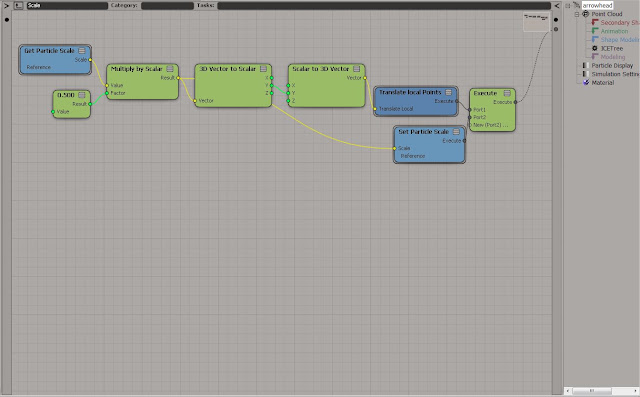The width and height of the screenshot is (640, 397).
Task: Select Material in explorer
Action: click(x=603, y=82)
